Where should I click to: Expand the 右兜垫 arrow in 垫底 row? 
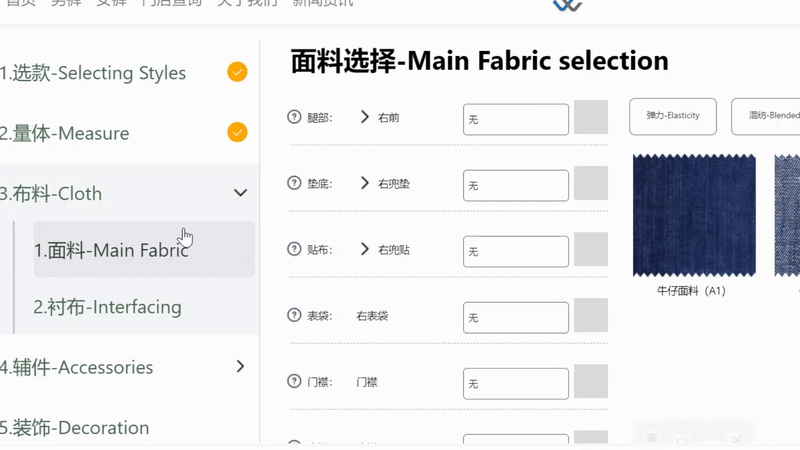[x=365, y=183]
